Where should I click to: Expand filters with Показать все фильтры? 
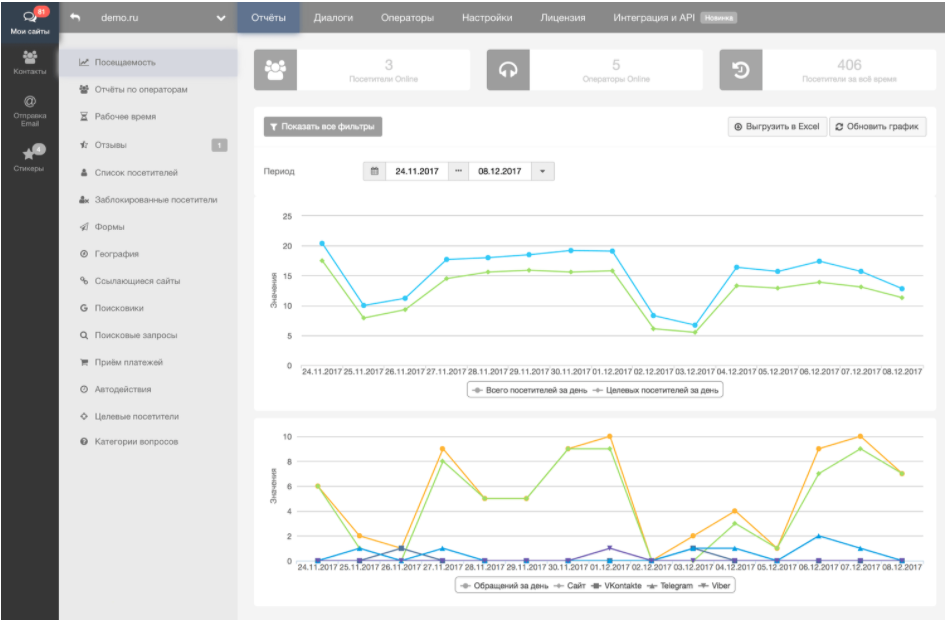pos(323,127)
